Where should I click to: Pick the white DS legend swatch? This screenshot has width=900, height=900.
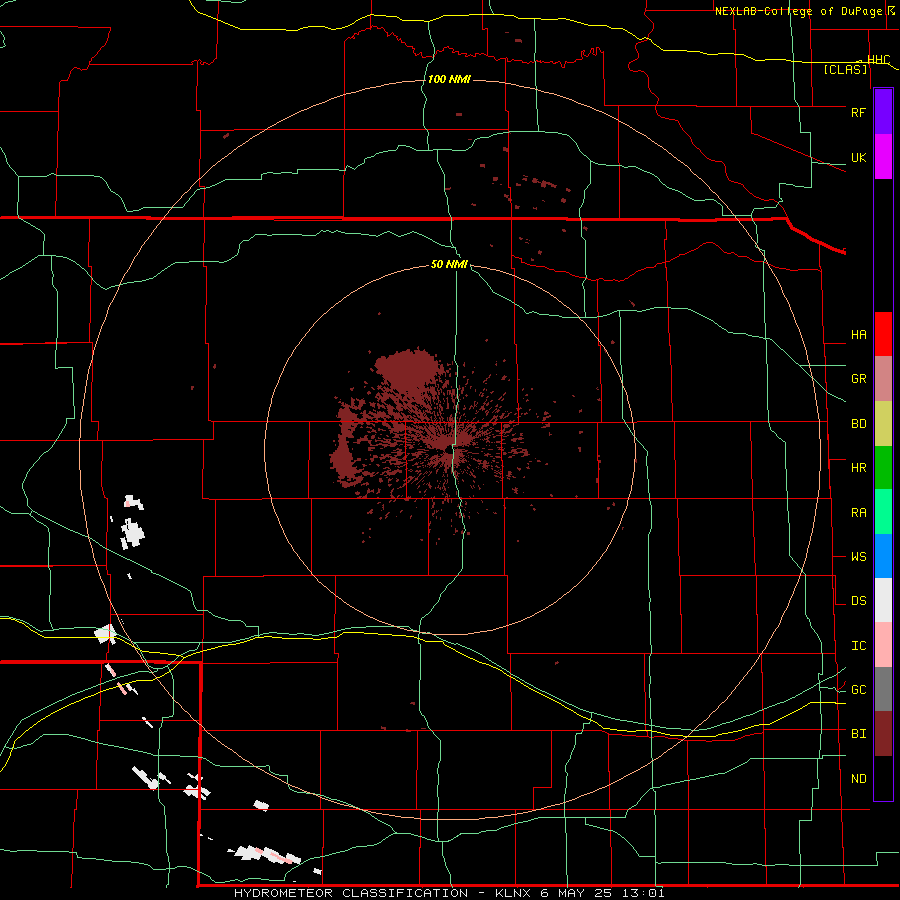click(883, 600)
